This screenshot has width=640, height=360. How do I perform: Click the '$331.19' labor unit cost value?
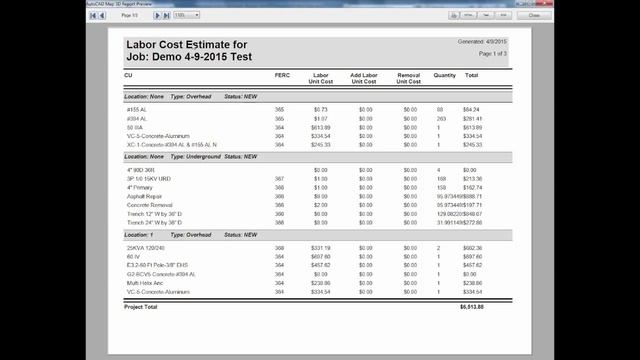click(x=320, y=248)
